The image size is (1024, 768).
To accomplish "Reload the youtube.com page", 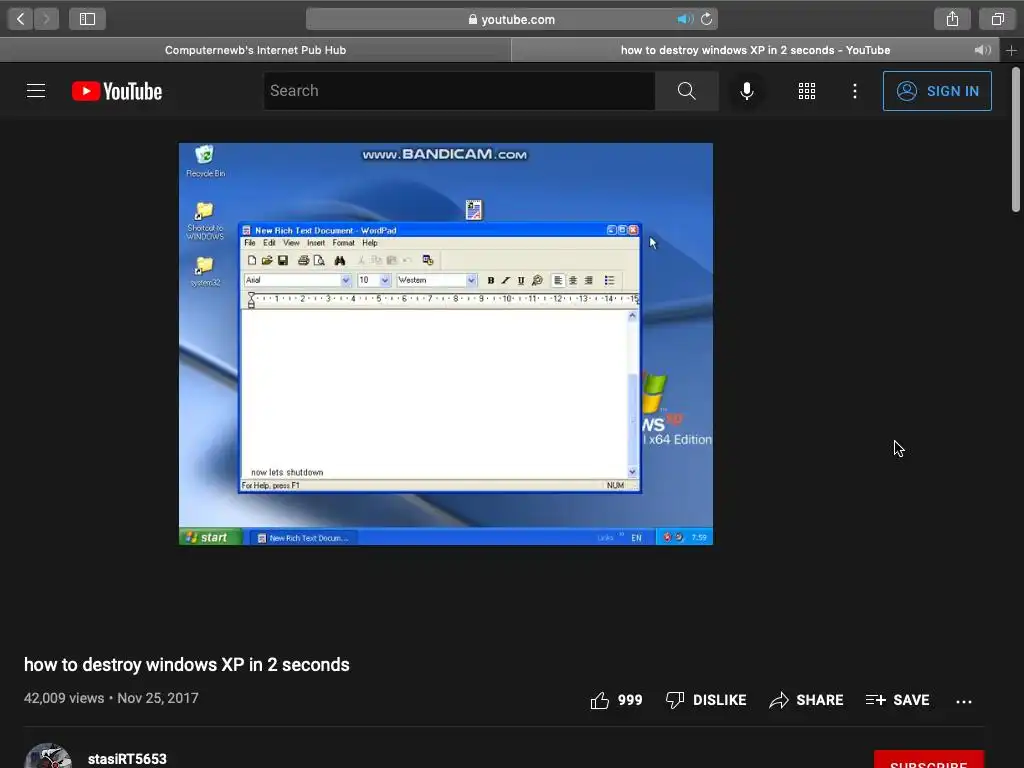I will tap(706, 19).
